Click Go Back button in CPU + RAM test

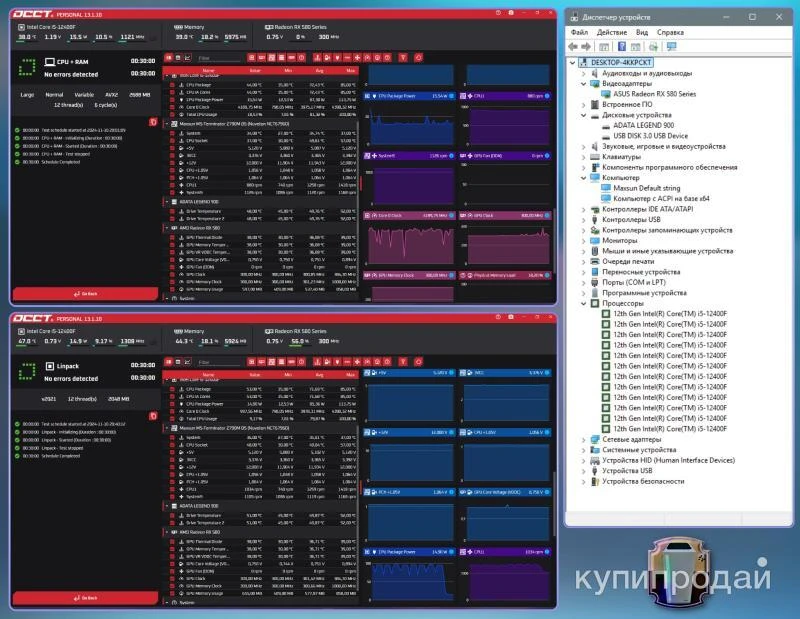click(84, 294)
